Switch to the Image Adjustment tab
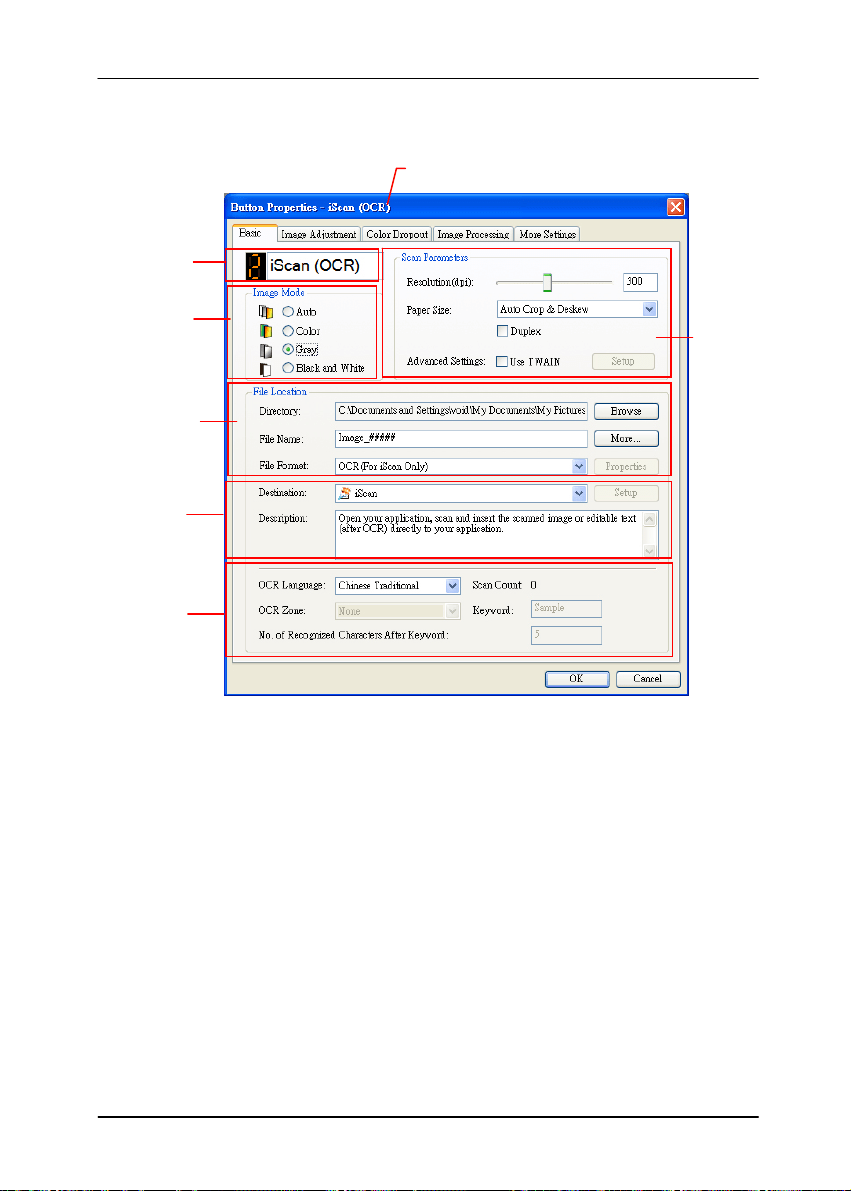 (318, 235)
